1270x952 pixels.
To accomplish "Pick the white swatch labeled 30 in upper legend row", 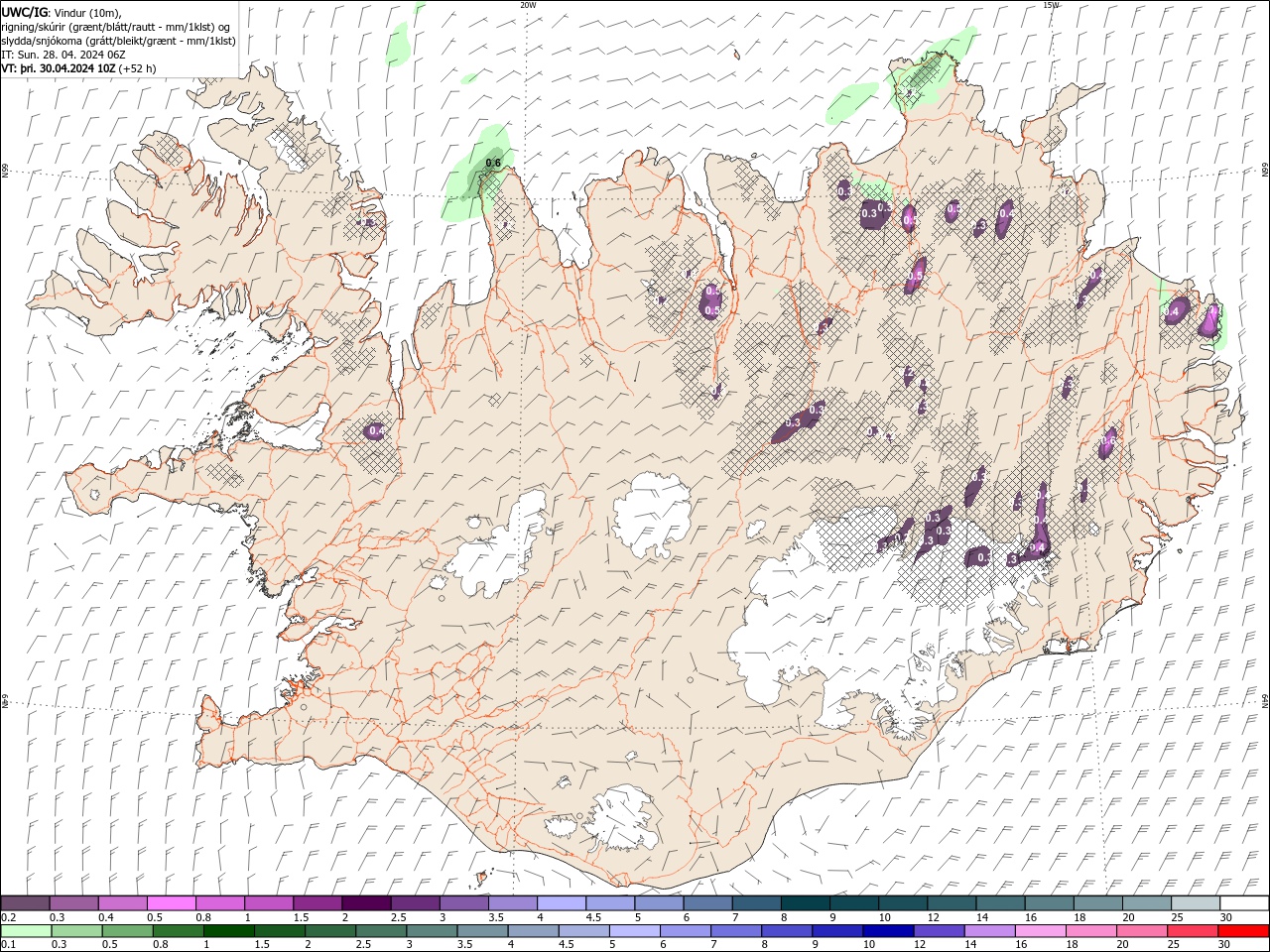I will pyautogui.click(x=1243, y=903).
